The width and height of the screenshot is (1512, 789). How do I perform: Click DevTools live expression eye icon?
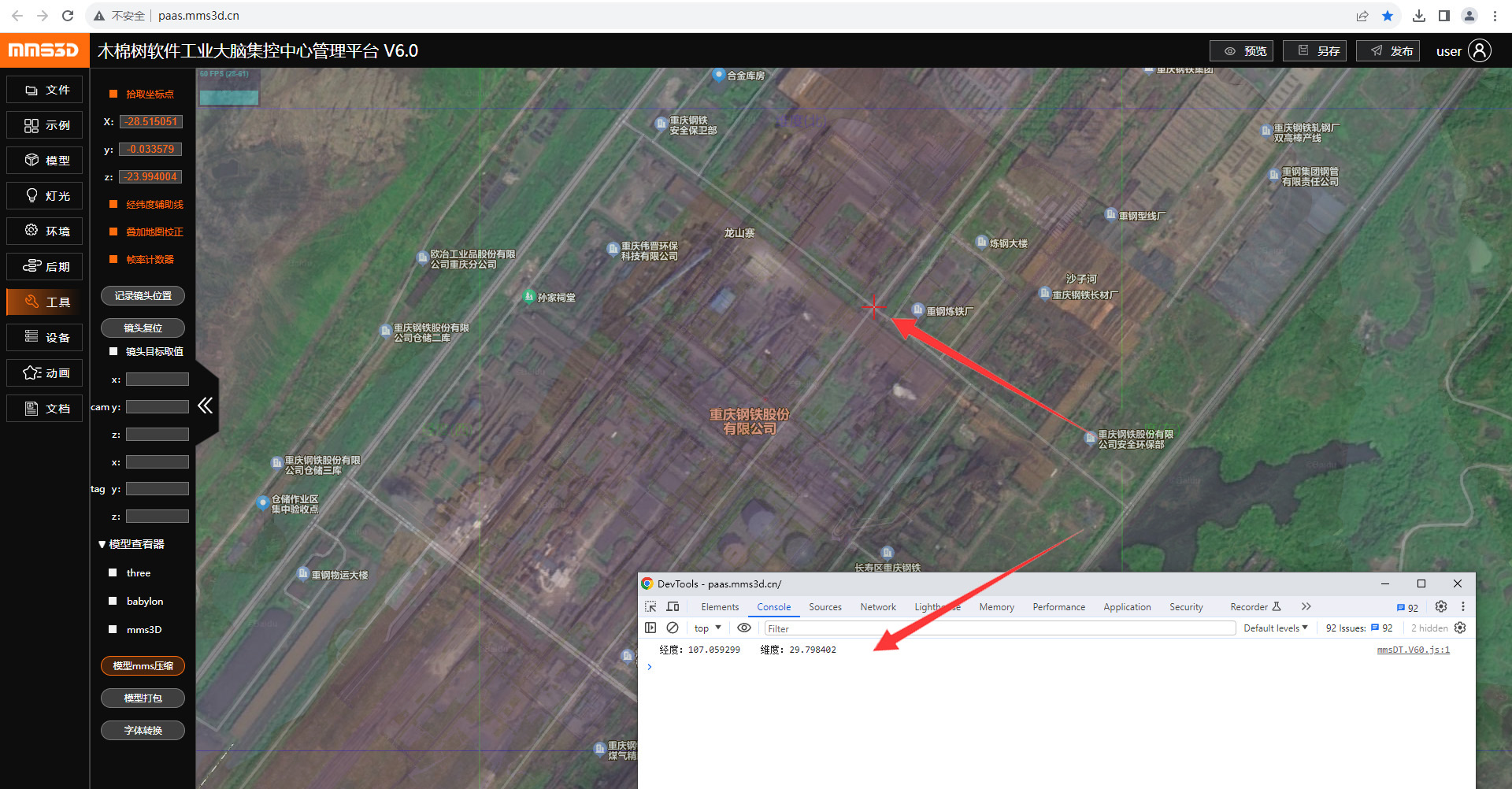(744, 628)
